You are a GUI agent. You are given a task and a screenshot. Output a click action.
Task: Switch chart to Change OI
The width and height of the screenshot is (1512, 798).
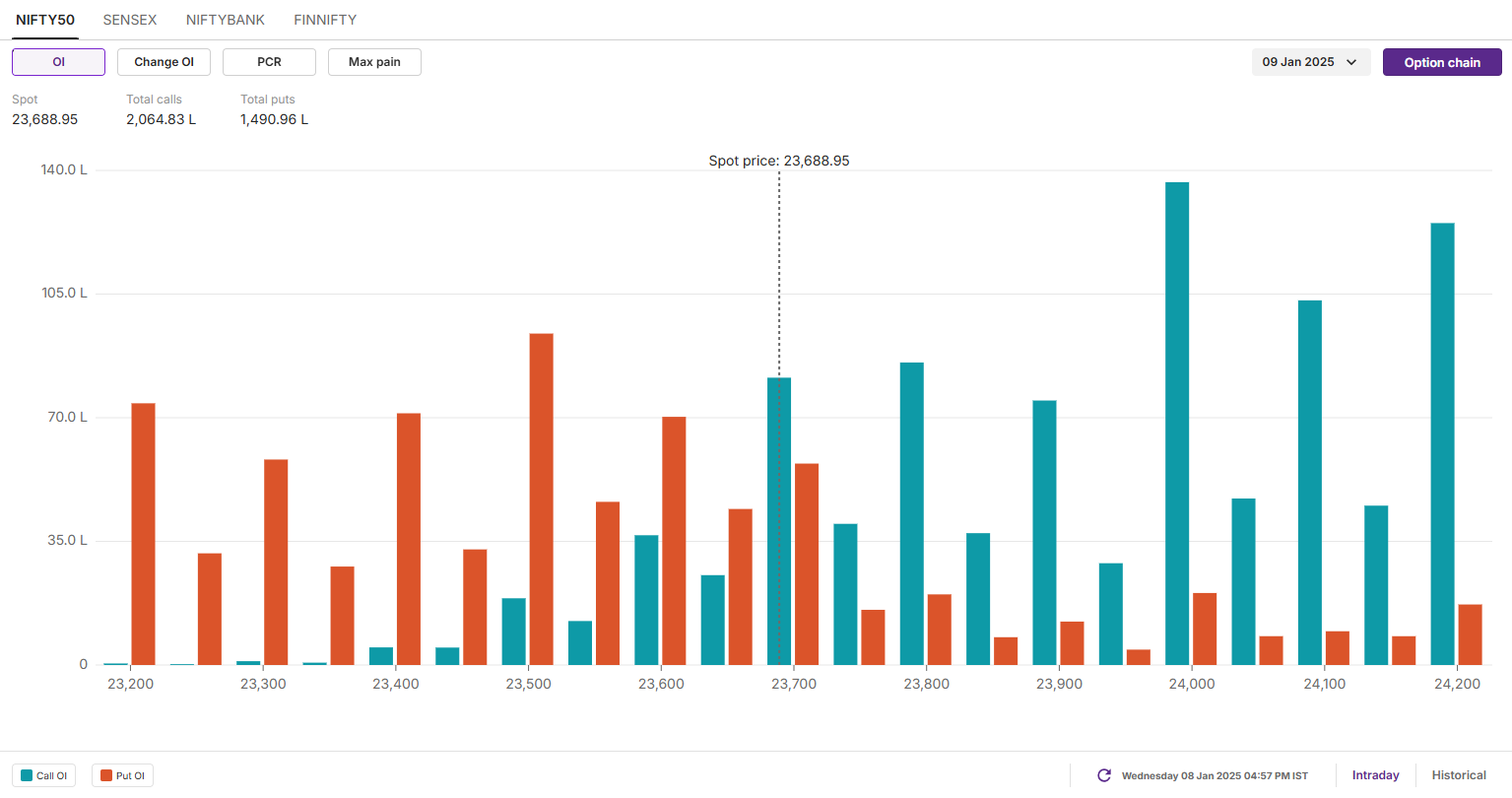[164, 62]
